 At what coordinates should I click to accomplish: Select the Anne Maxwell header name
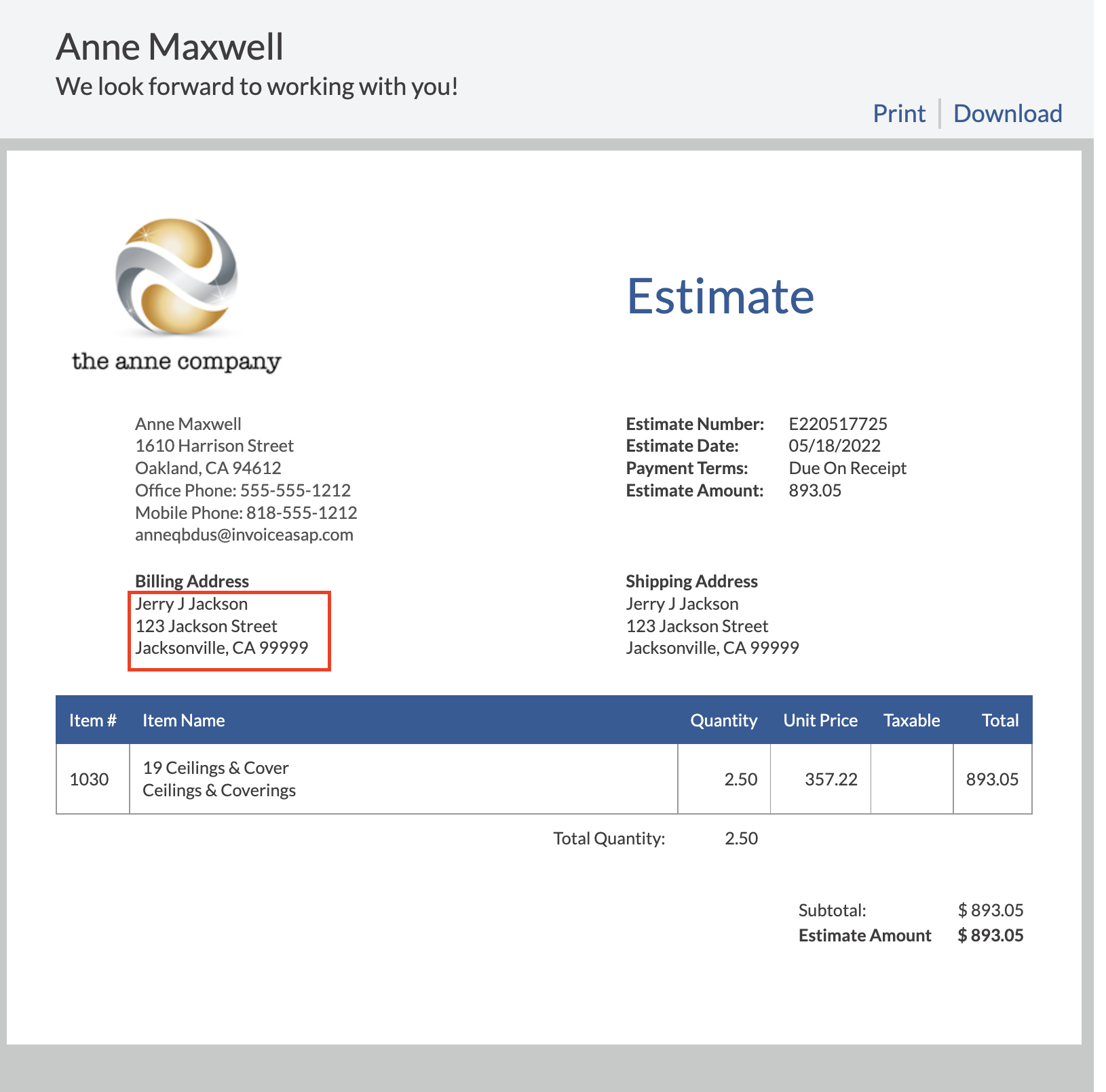tap(170, 46)
